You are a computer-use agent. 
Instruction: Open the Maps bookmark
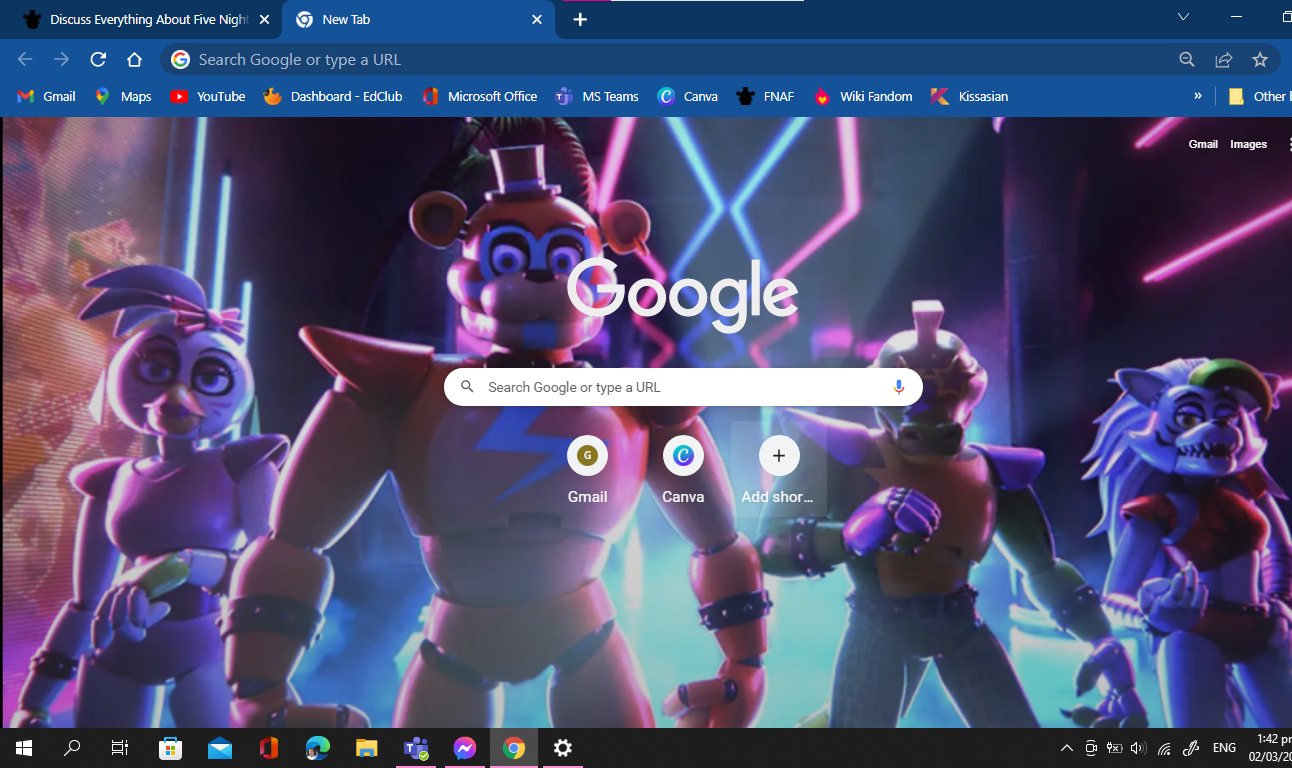click(x=123, y=97)
